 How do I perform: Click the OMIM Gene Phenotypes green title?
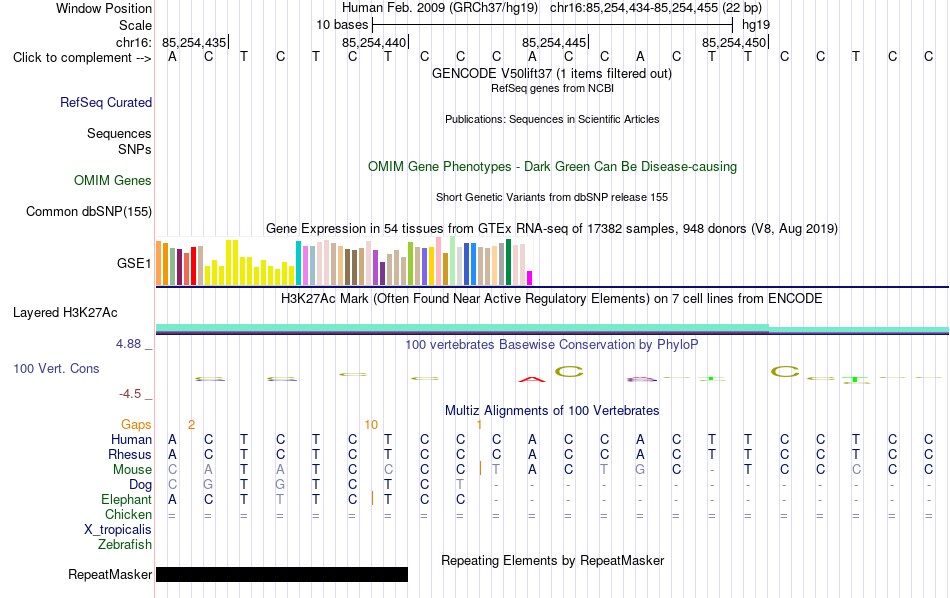[552, 167]
